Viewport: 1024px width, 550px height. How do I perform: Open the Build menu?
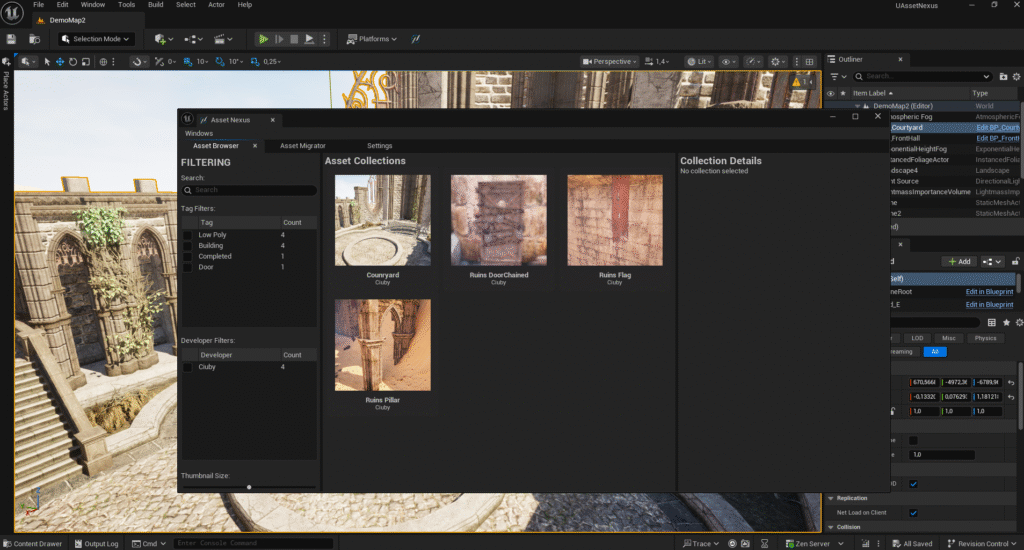pos(155,5)
